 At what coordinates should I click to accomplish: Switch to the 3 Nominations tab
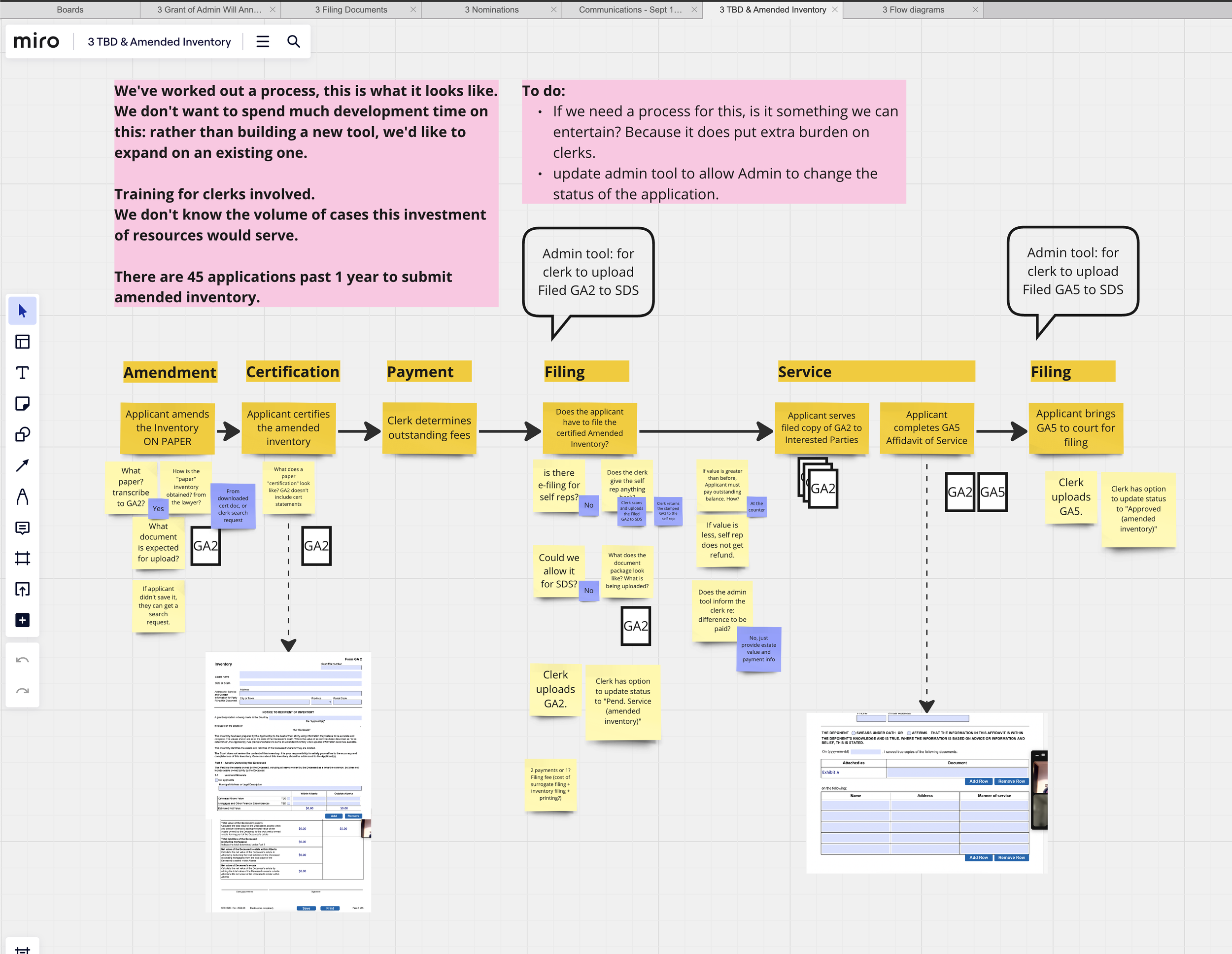click(x=491, y=9)
